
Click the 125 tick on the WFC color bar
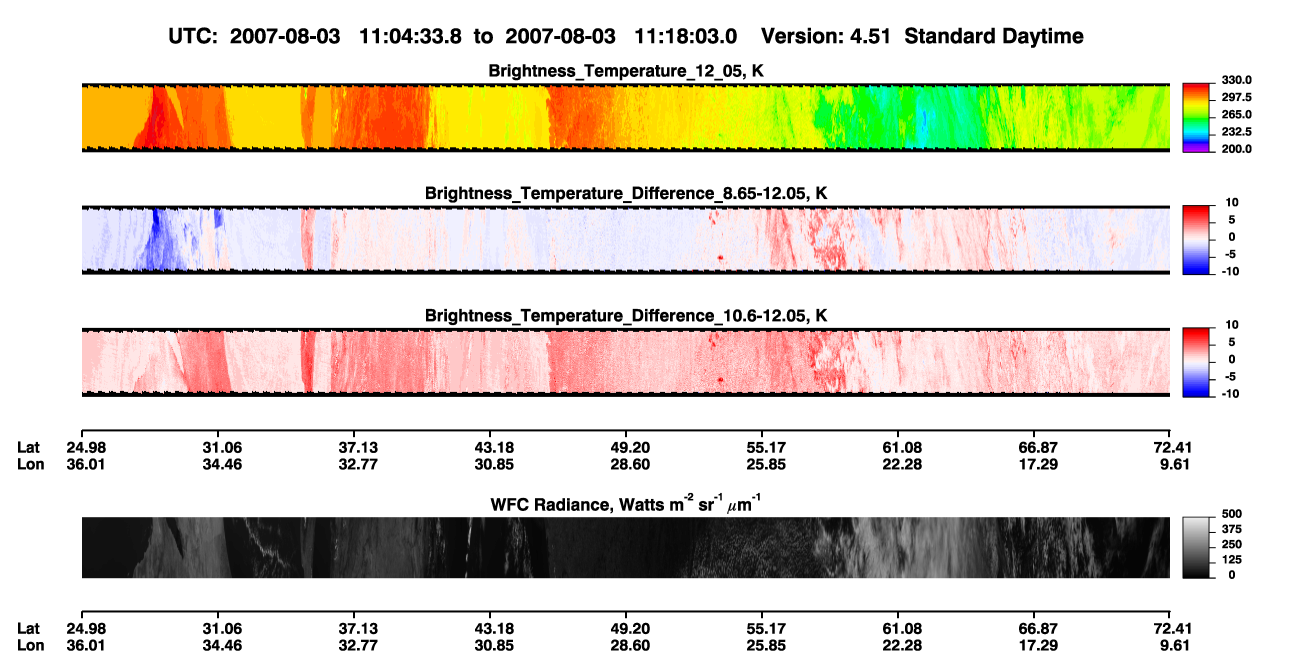pyautogui.click(x=1231, y=560)
